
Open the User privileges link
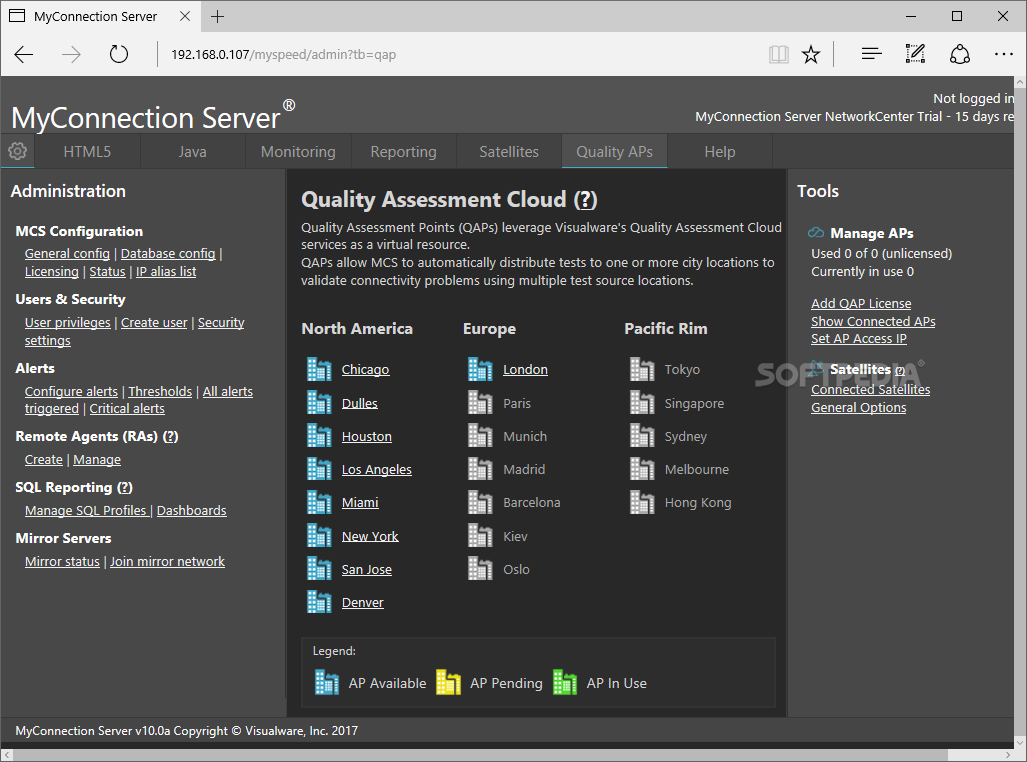click(x=67, y=322)
